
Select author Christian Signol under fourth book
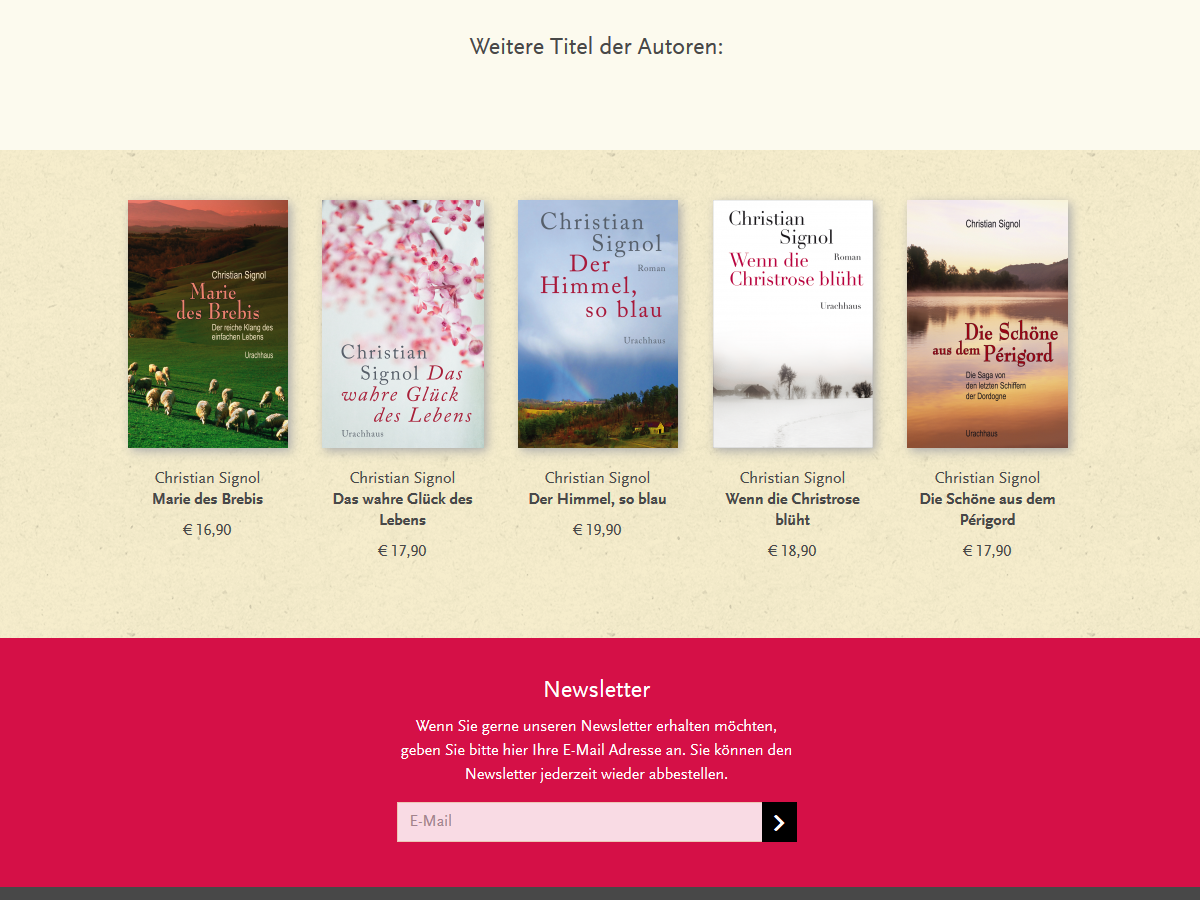(793, 478)
